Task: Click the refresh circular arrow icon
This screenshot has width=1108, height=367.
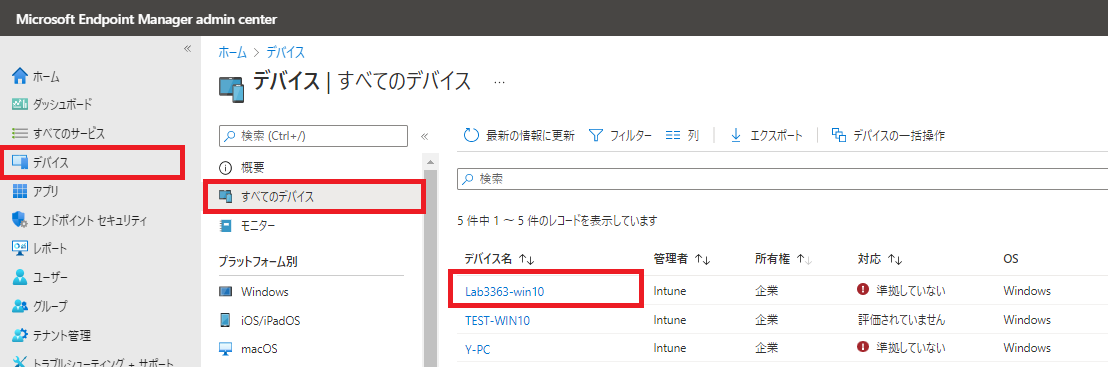Action: point(471,135)
